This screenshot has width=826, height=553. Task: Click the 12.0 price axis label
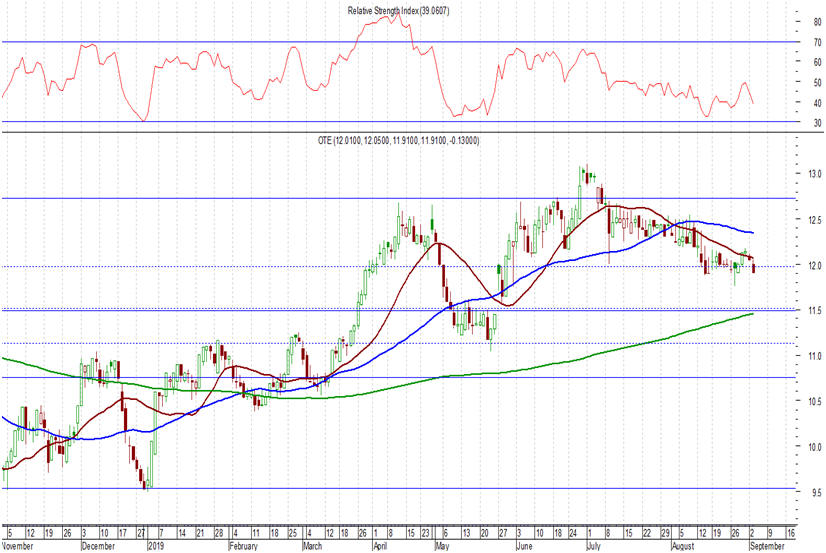(815, 265)
